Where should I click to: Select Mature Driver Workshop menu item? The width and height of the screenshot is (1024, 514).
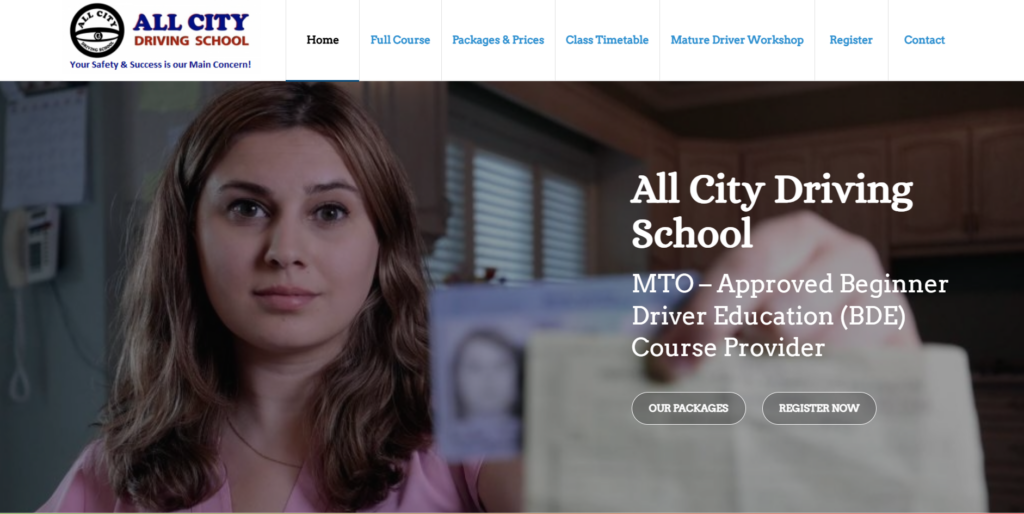[x=737, y=40]
